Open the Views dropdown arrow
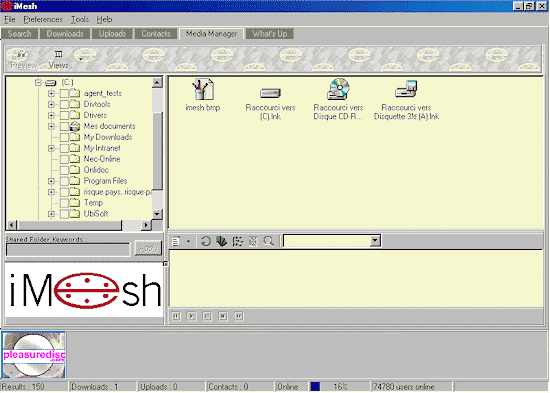The width and height of the screenshot is (550, 393). (80, 59)
